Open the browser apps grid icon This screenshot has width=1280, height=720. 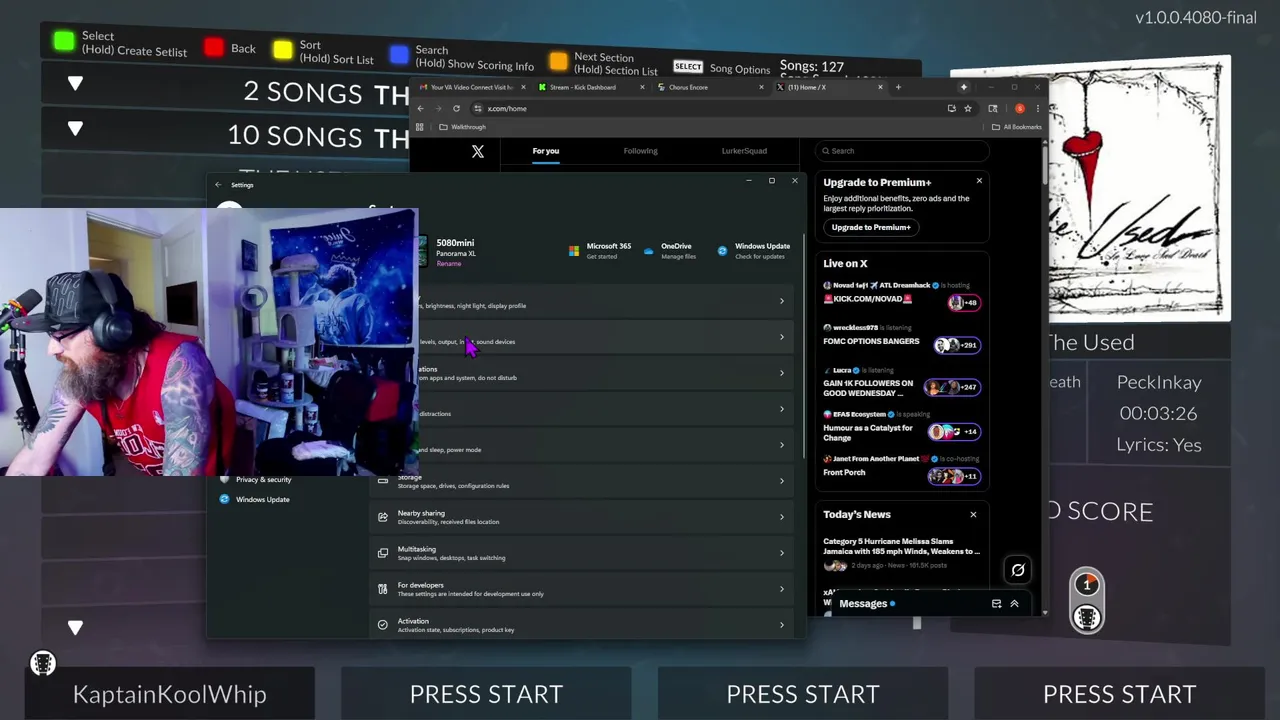point(419,127)
